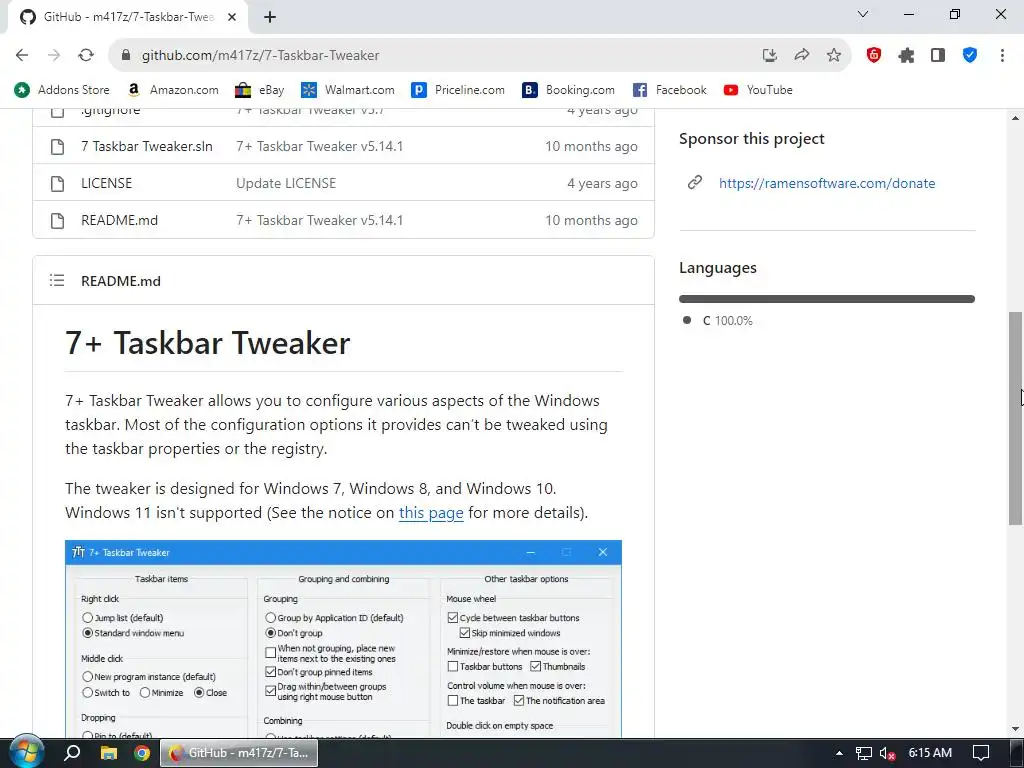1024x768 pixels.
Task: Click the 6:15 AM clock
Action: tap(930, 753)
